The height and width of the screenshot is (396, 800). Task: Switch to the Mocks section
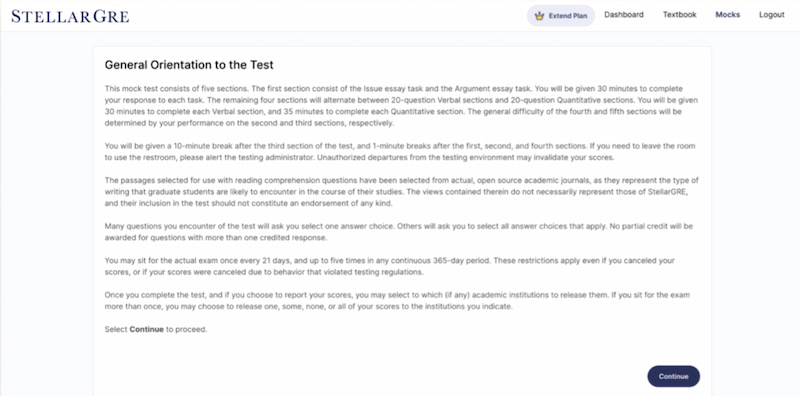[728, 15]
